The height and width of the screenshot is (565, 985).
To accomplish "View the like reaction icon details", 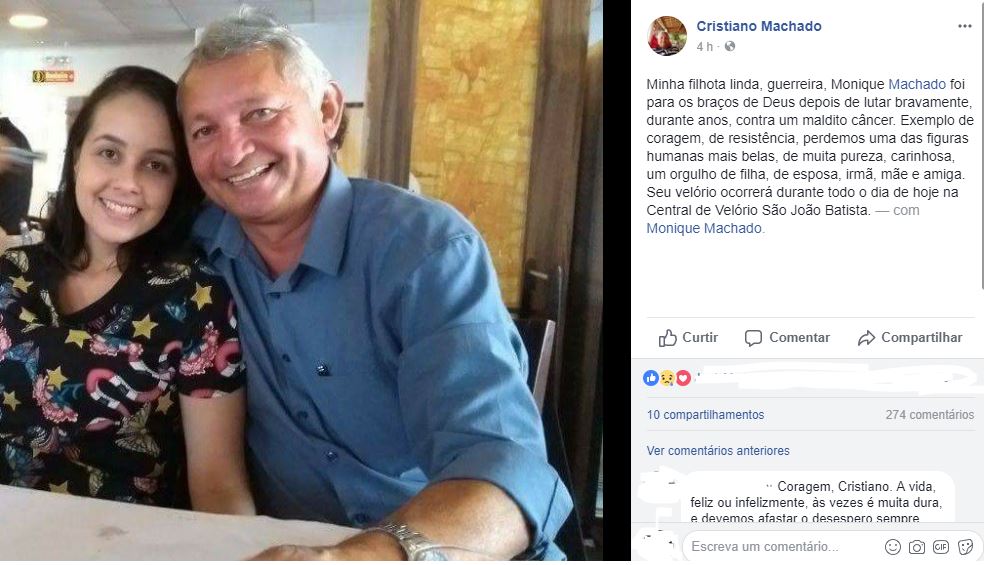I will pyautogui.click(x=650, y=378).
